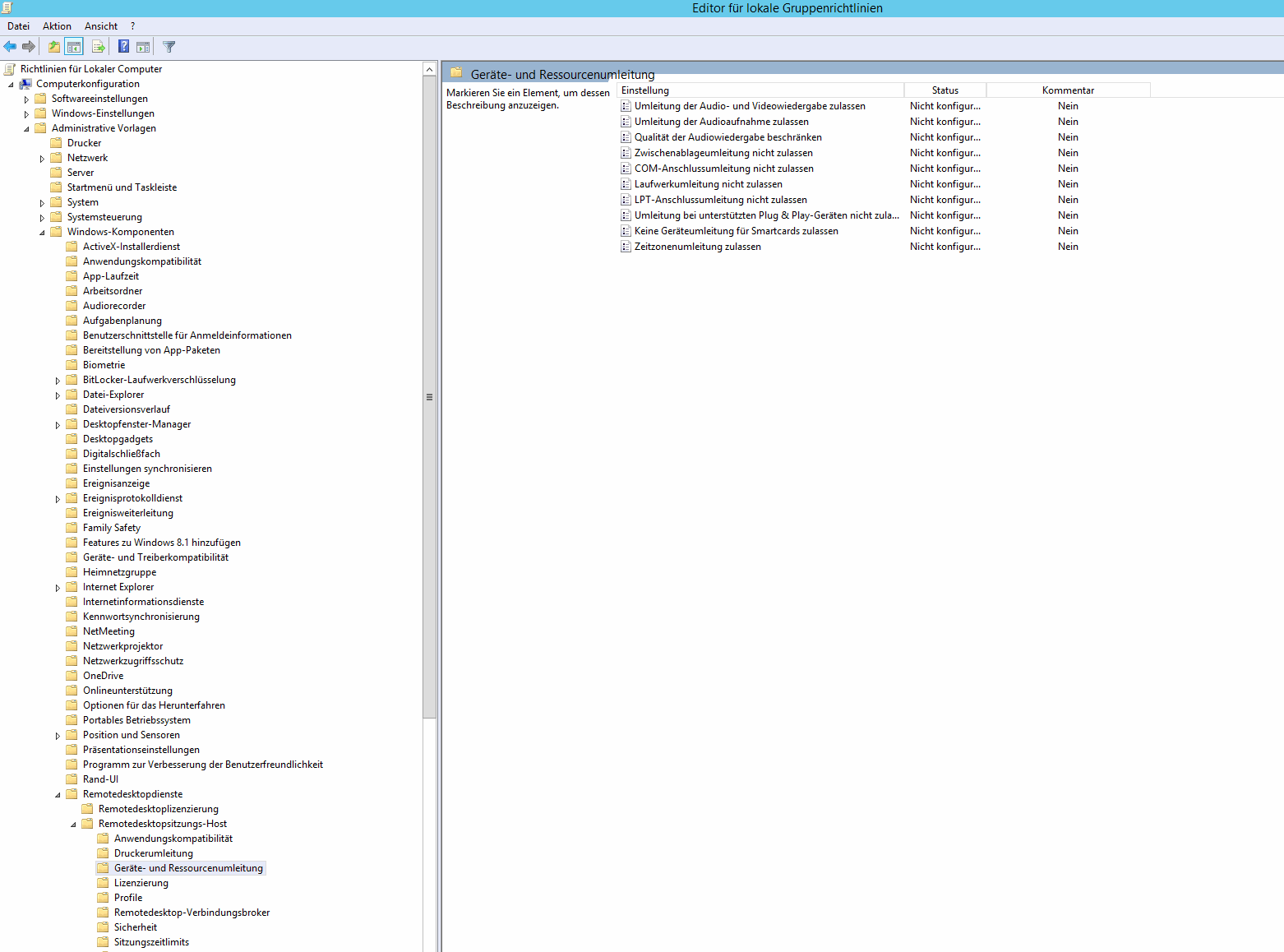The width and height of the screenshot is (1284, 952).
Task: Click the tree pane scrollbar thumb
Action: (429, 397)
